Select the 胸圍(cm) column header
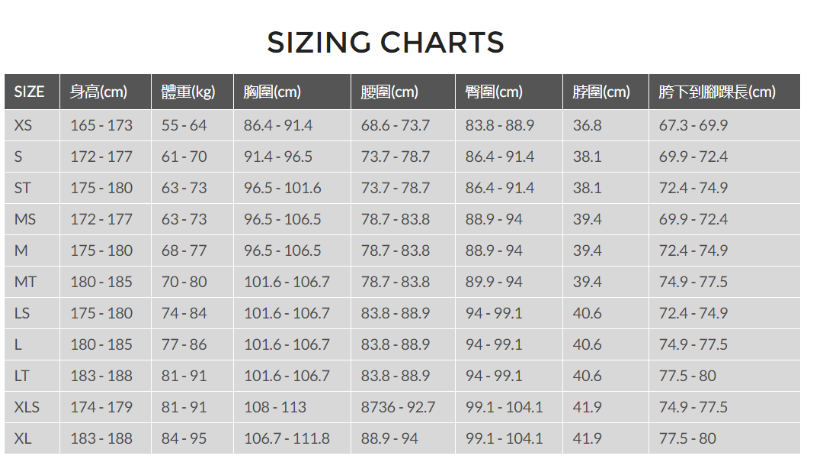 [292, 91]
